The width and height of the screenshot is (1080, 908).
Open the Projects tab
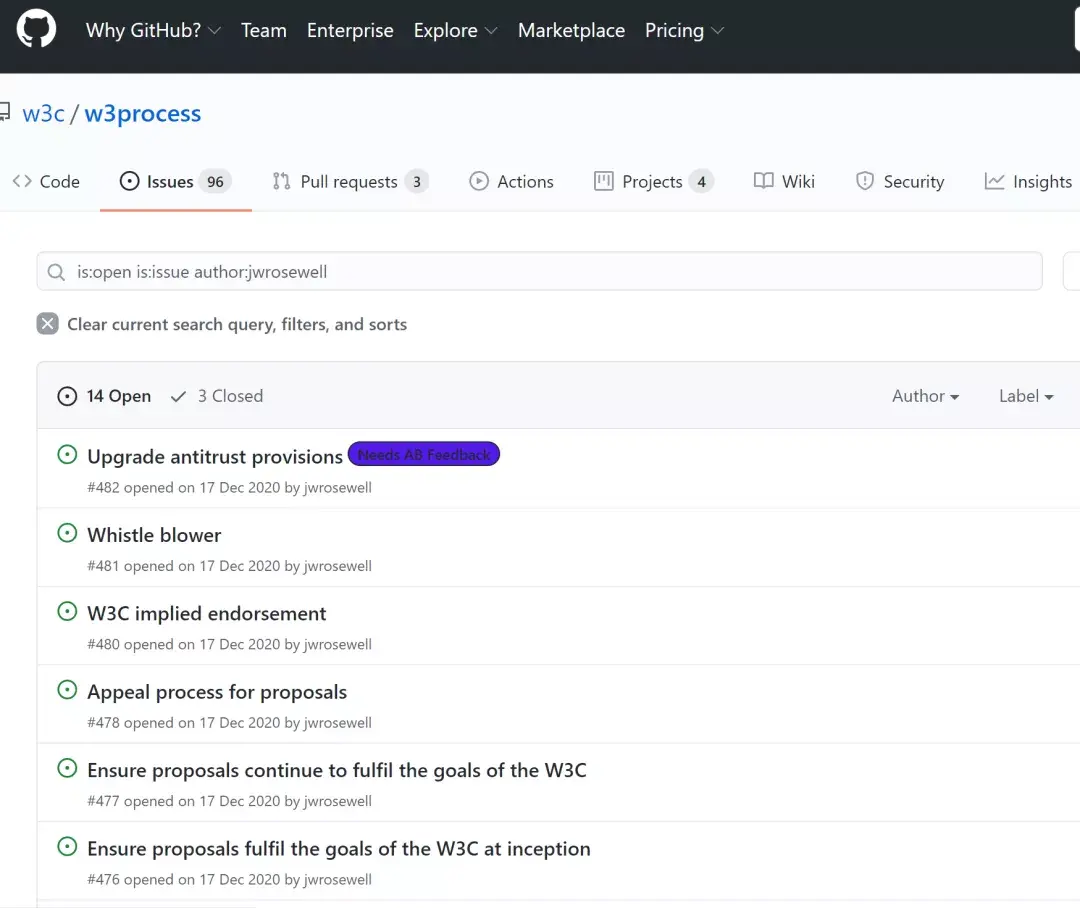[652, 181]
